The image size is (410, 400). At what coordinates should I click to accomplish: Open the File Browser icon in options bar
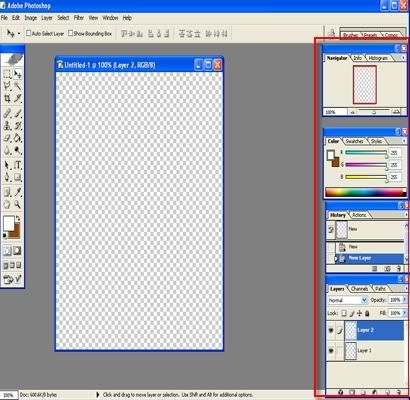pos(331,33)
